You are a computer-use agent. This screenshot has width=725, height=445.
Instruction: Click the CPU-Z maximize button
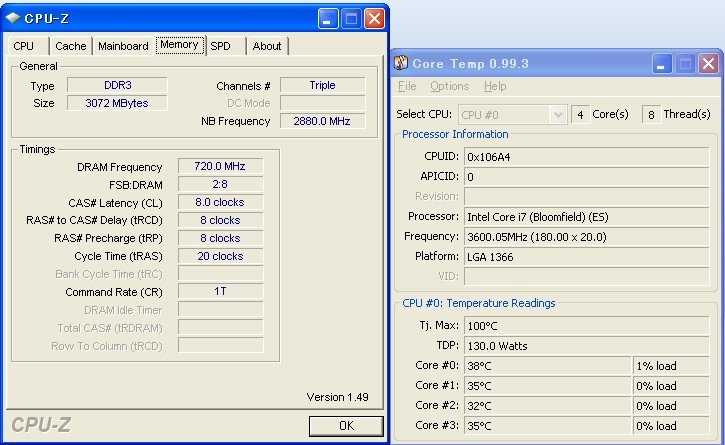pos(351,18)
